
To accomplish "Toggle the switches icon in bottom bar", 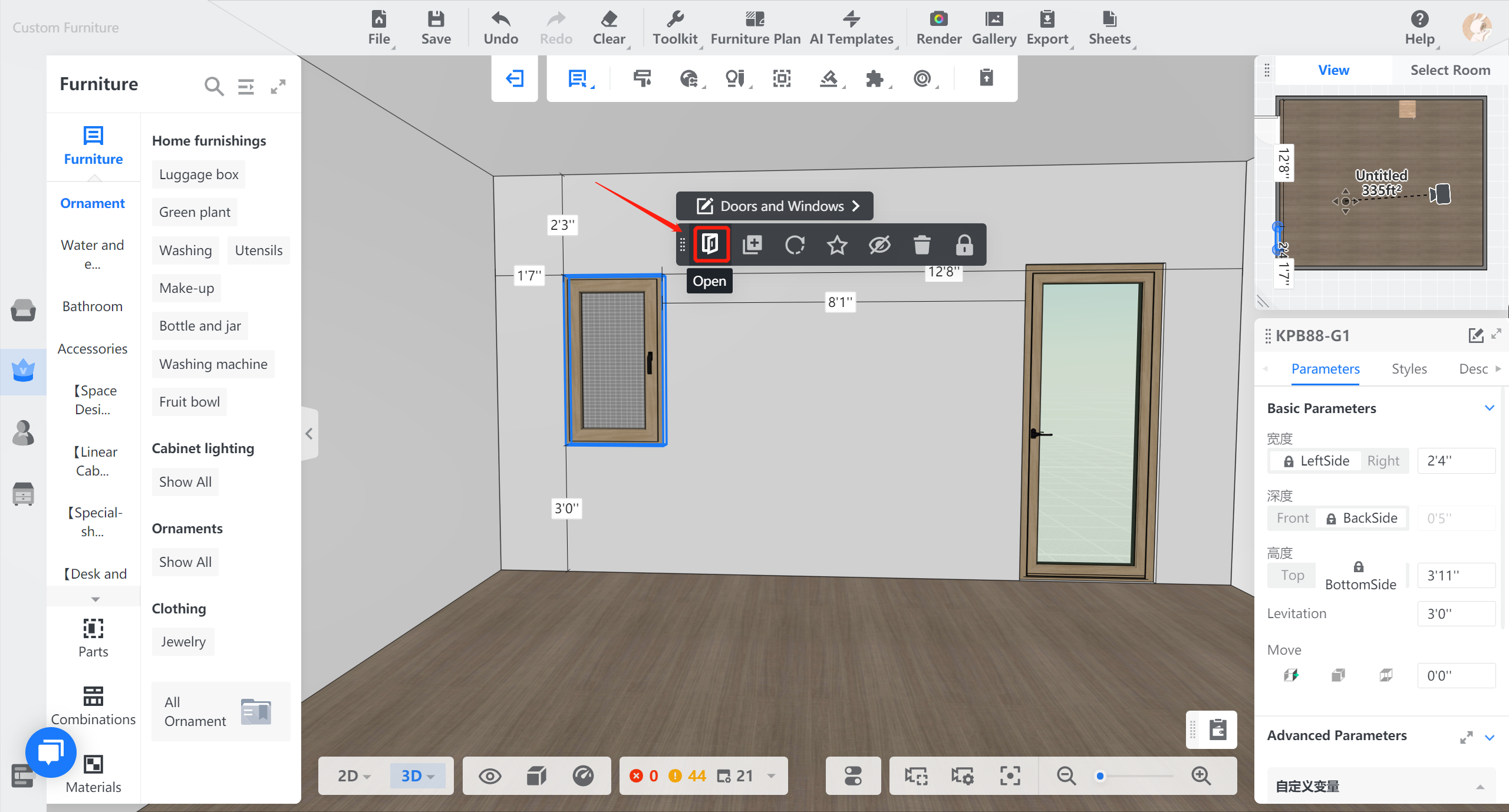I will click(853, 776).
